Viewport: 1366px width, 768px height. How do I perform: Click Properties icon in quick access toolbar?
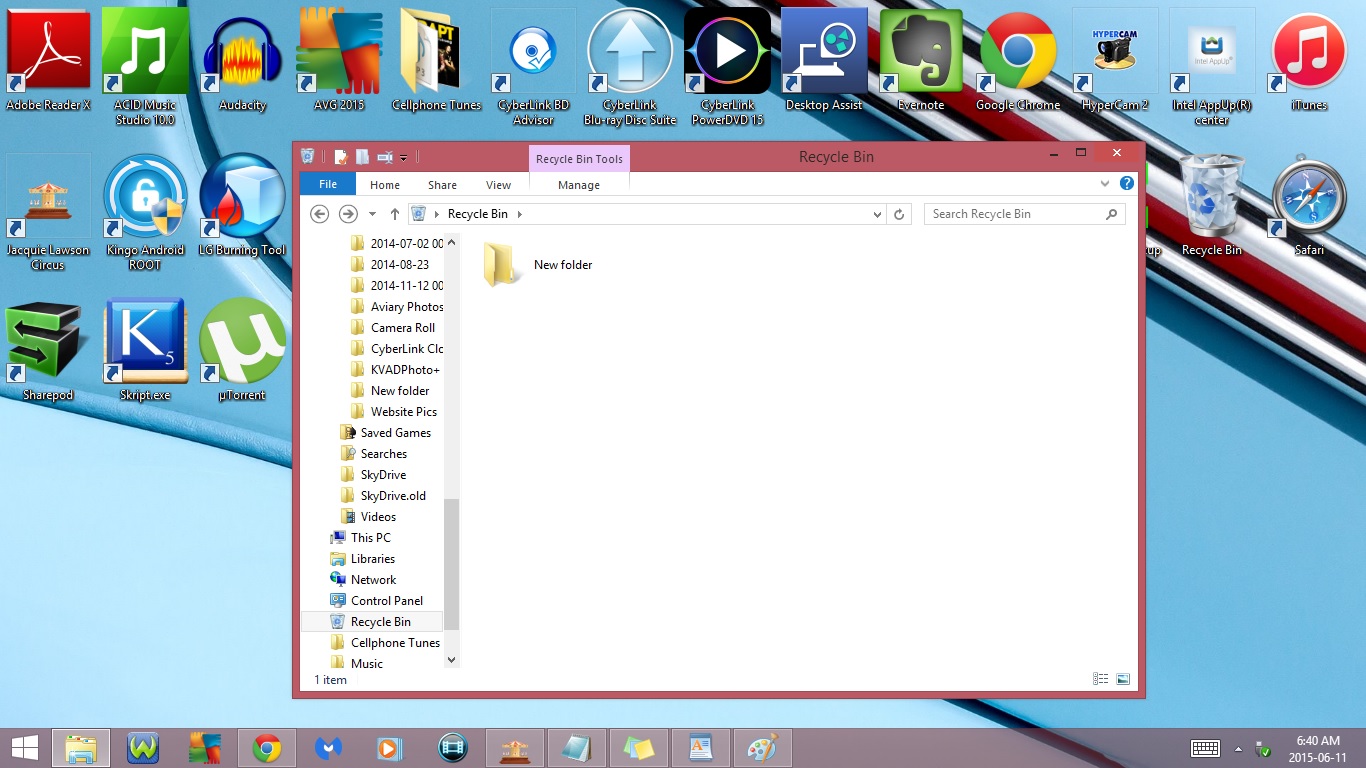pos(341,157)
